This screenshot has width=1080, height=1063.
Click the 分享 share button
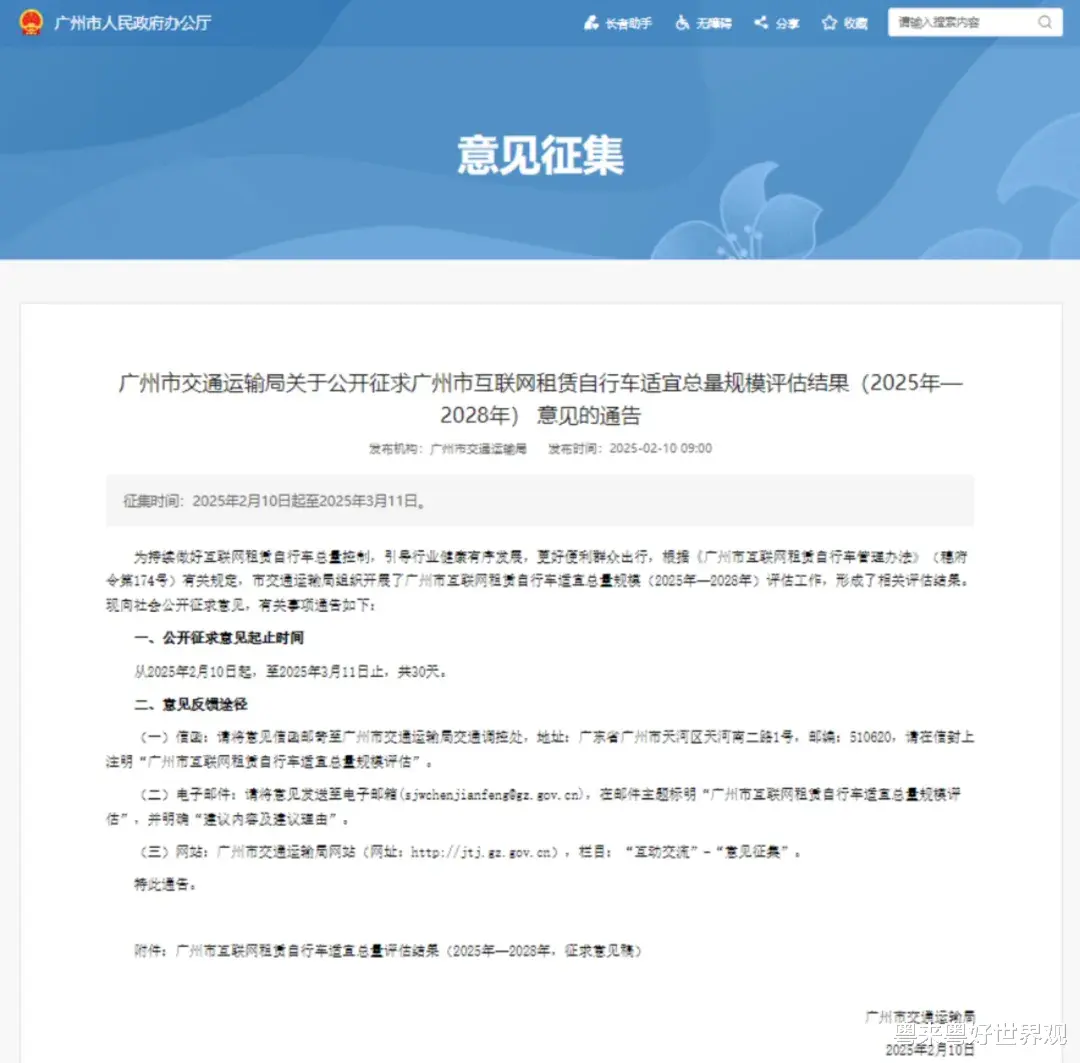pyautogui.click(x=776, y=23)
